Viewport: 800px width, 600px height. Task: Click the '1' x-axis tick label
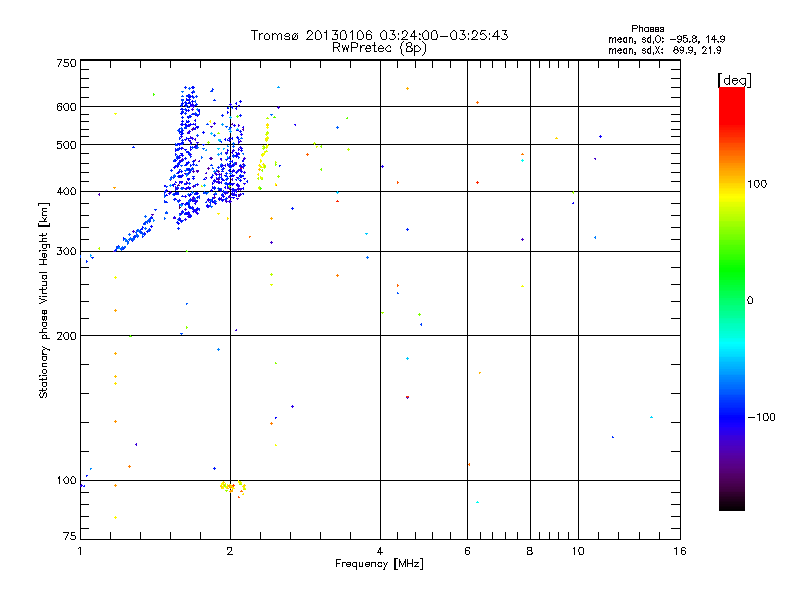pos(80,551)
